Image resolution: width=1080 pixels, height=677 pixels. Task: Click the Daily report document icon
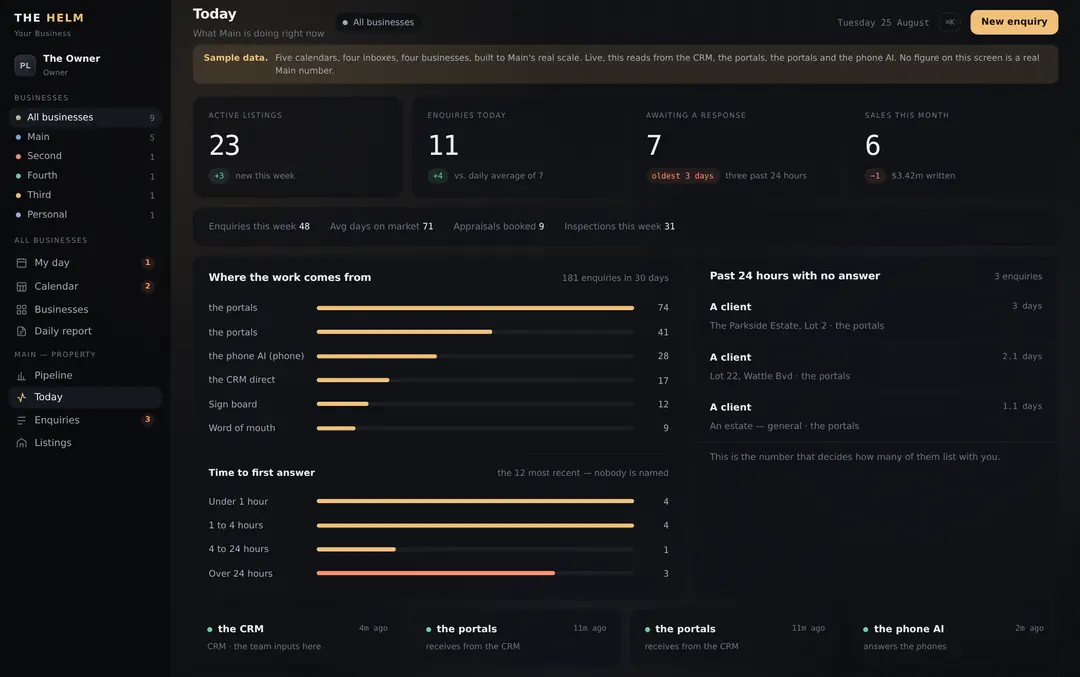(x=21, y=331)
